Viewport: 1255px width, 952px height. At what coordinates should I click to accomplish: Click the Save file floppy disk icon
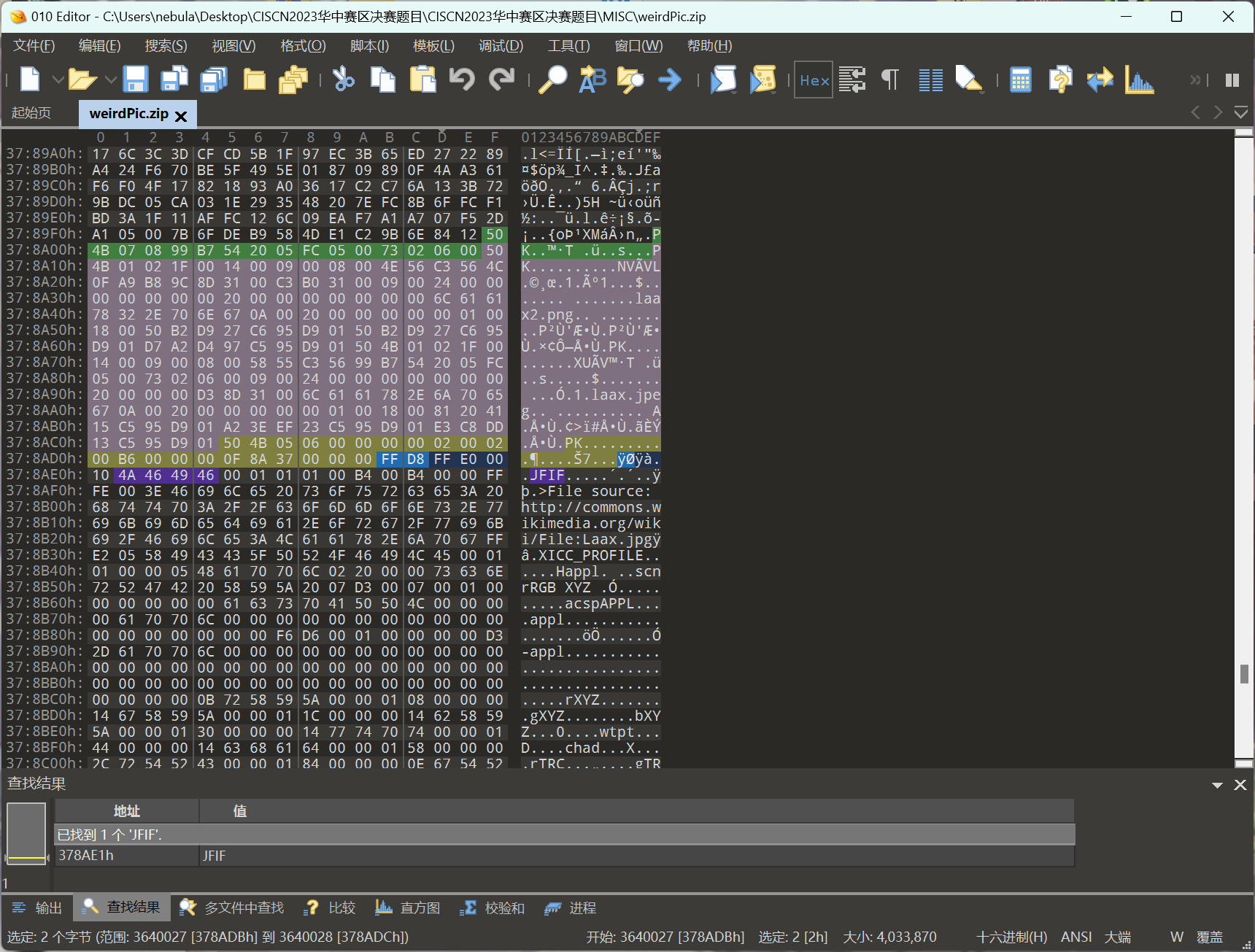pos(135,79)
